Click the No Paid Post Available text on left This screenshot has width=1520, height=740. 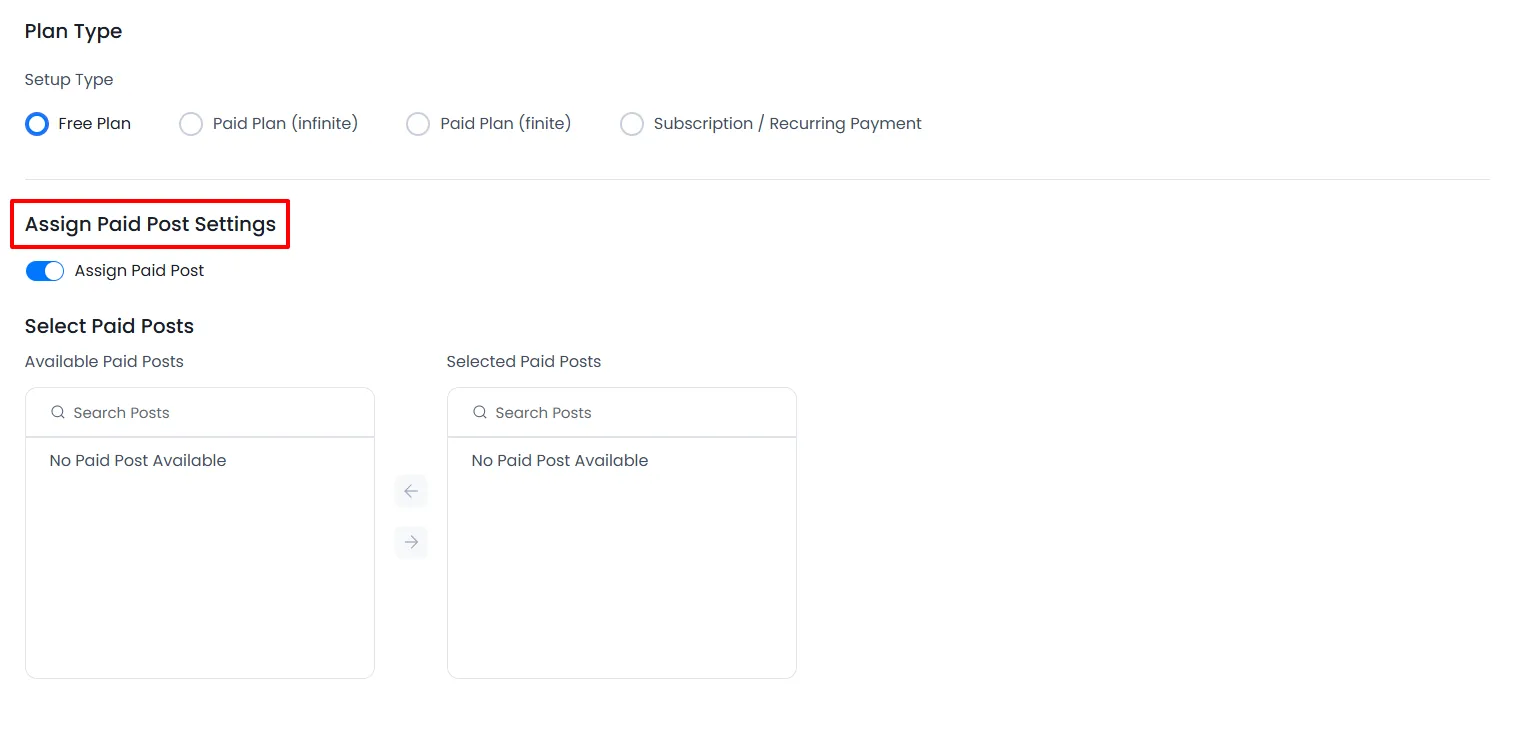click(137, 460)
